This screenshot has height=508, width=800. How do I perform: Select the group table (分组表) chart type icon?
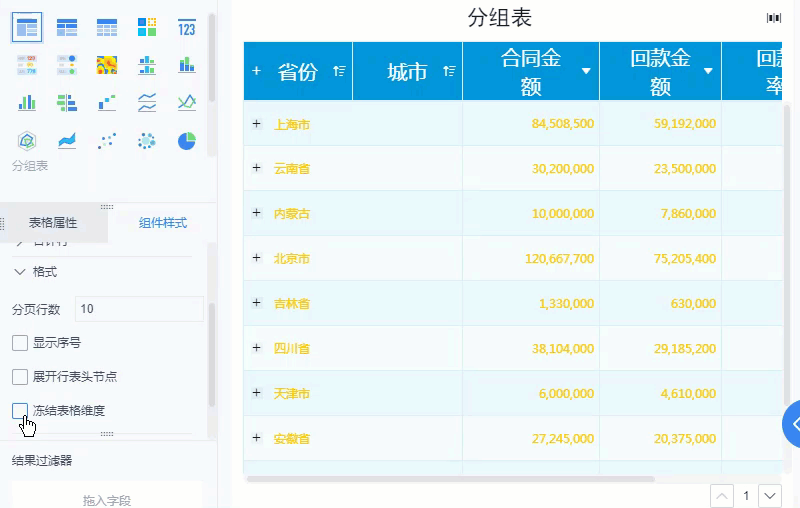pos(27,28)
